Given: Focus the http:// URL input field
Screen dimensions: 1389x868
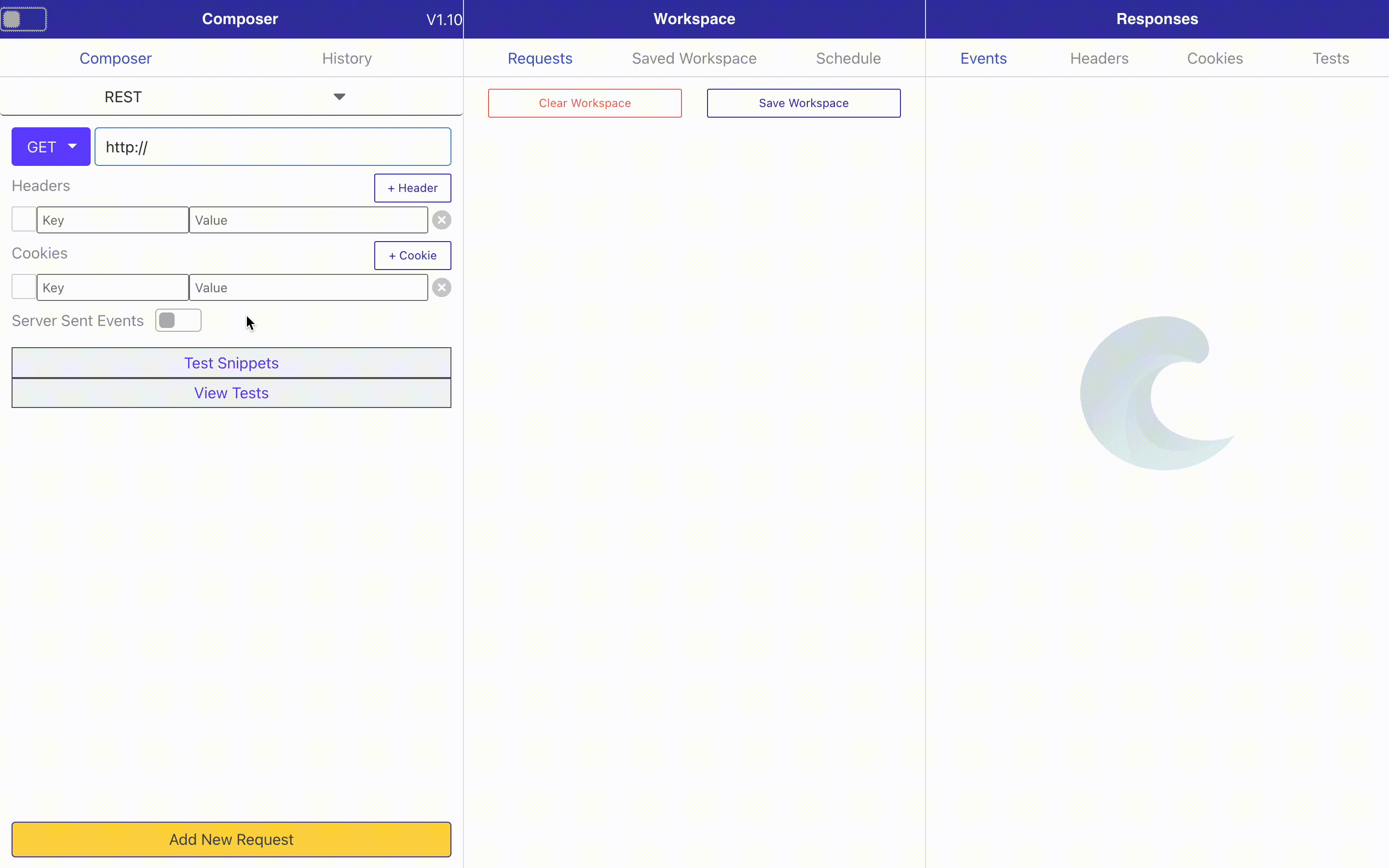Looking at the screenshot, I should click(272, 147).
